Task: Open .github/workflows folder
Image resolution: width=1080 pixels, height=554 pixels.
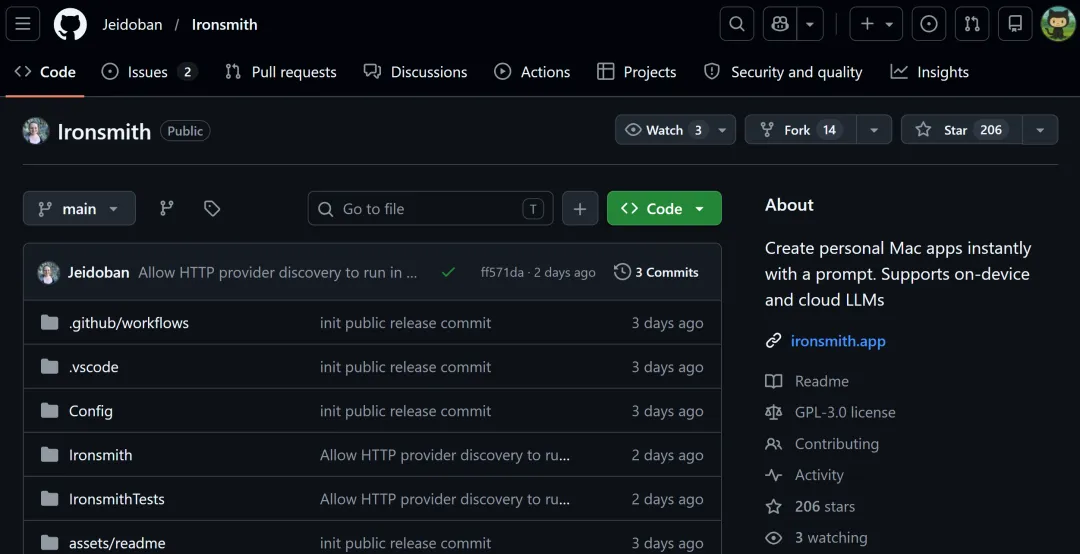Action: [129, 322]
